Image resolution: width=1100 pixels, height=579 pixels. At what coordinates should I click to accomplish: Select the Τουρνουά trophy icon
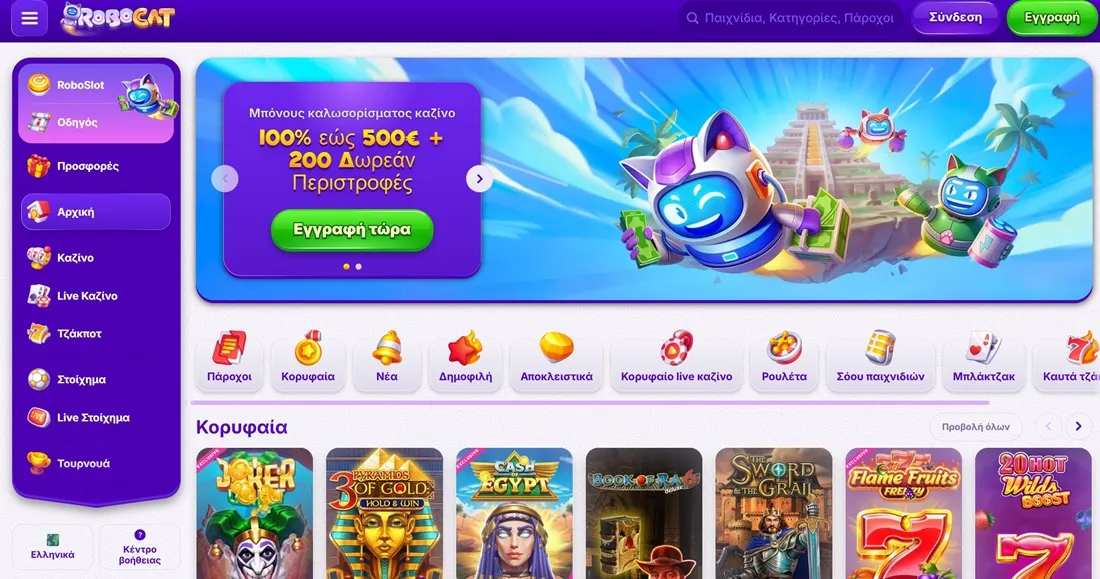tap(39, 463)
